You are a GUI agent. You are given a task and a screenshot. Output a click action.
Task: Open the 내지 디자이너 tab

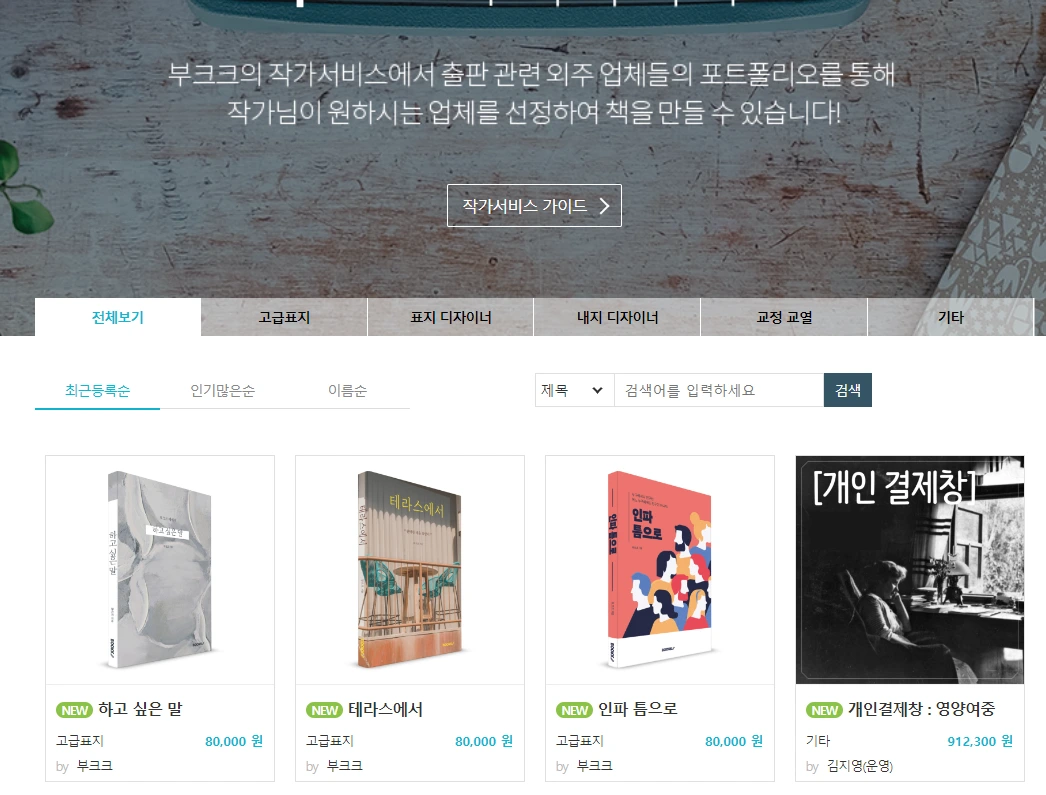click(x=617, y=317)
